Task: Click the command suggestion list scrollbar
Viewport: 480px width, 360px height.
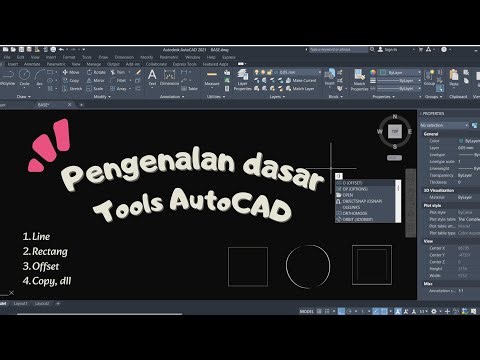Action: coord(398,201)
